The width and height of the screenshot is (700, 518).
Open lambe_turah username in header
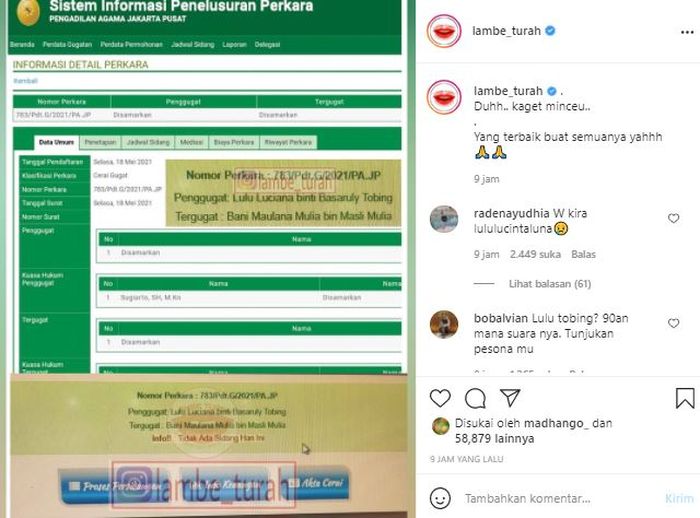pyautogui.click(x=506, y=31)
